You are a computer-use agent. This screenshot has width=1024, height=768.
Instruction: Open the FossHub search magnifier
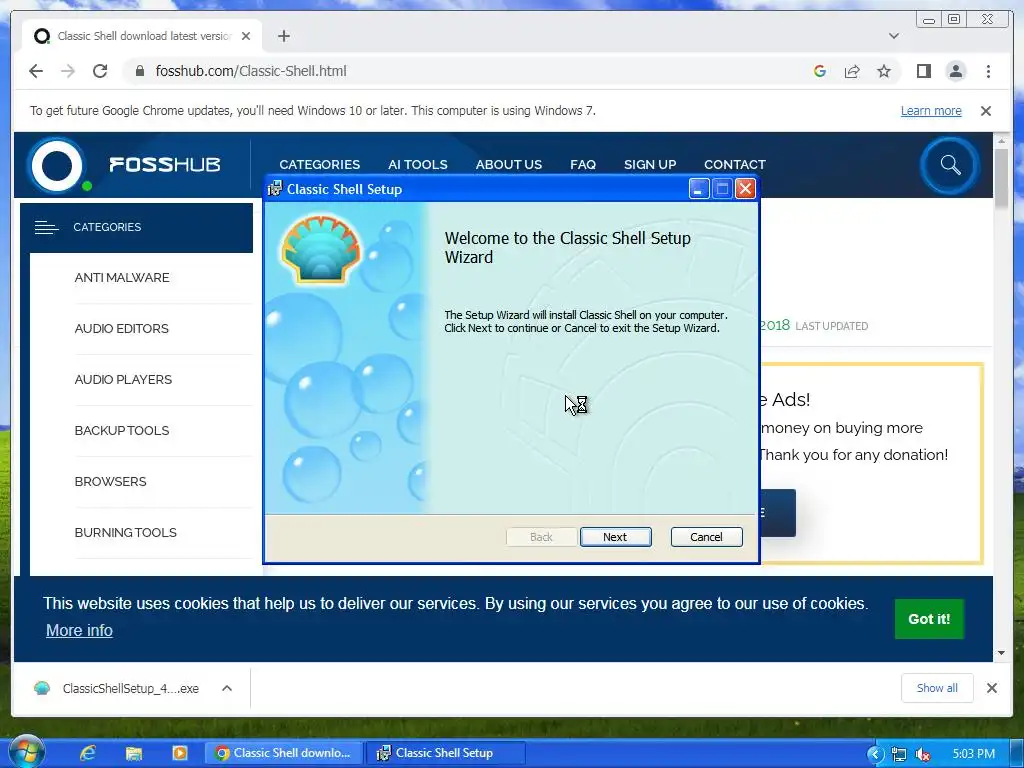click(950, 165)
